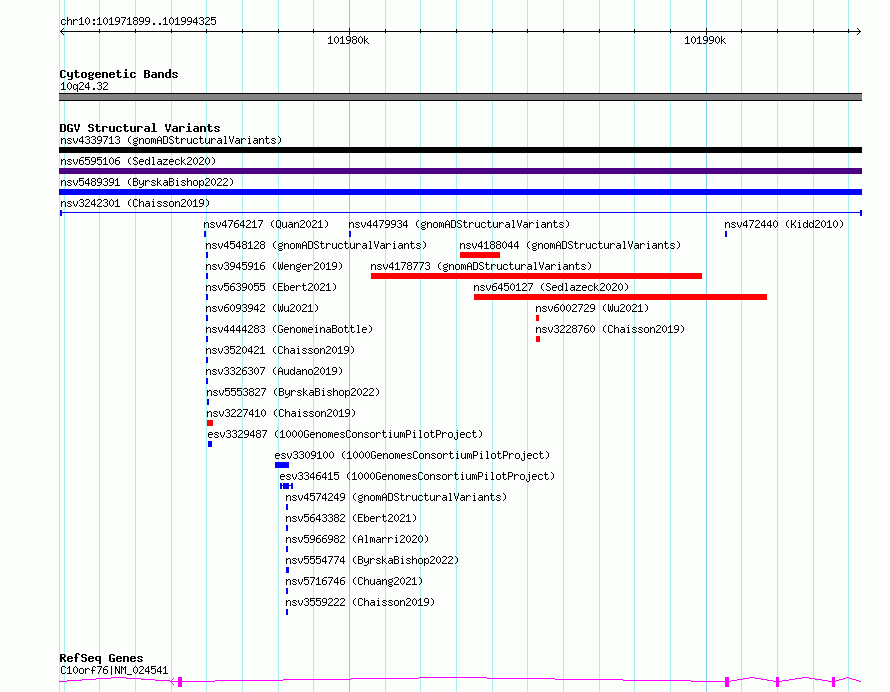890x692 pixels.
Task: Click the nsv4188044 variant label
Action: [x=570, y=245]
